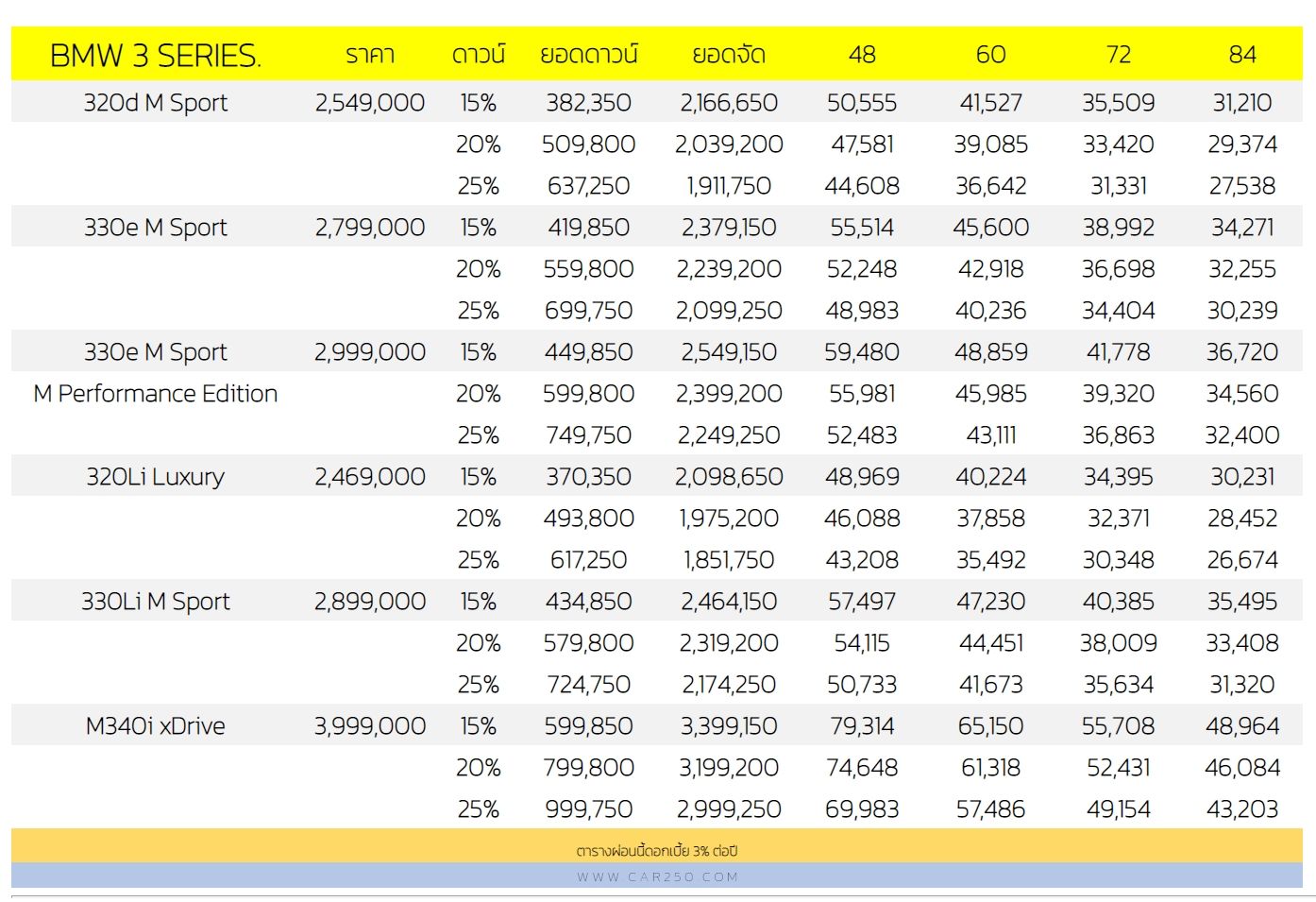1316x902 pixels.
Task: Click the 79,314 monthly payment cell
Action: [x=862, y=726]
